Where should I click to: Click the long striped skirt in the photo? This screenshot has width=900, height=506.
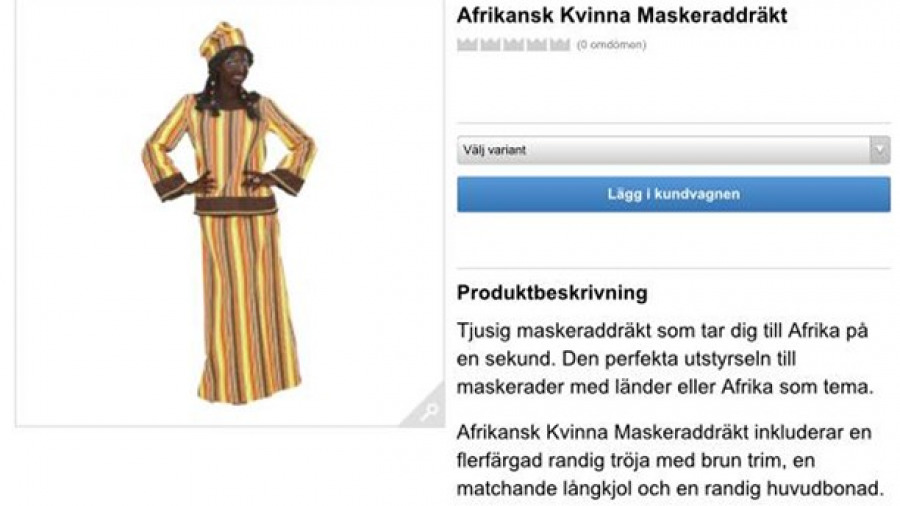[x=248, y=307]
